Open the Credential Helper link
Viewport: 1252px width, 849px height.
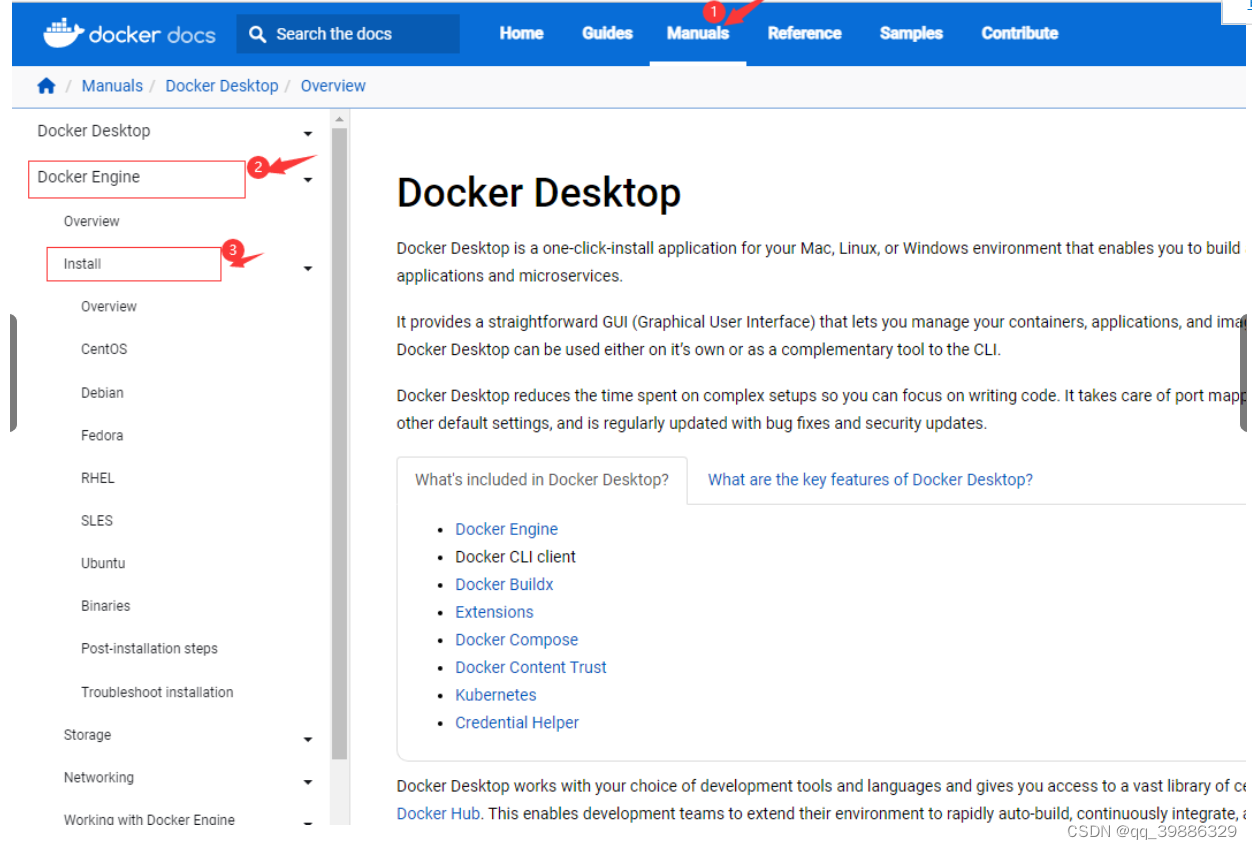(x=517, y=723)
